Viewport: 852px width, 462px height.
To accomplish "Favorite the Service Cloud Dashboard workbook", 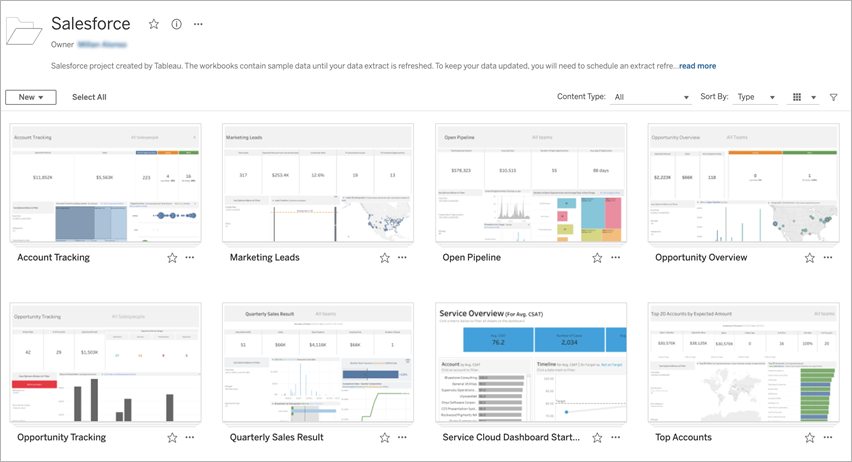I will coord(597,438).
